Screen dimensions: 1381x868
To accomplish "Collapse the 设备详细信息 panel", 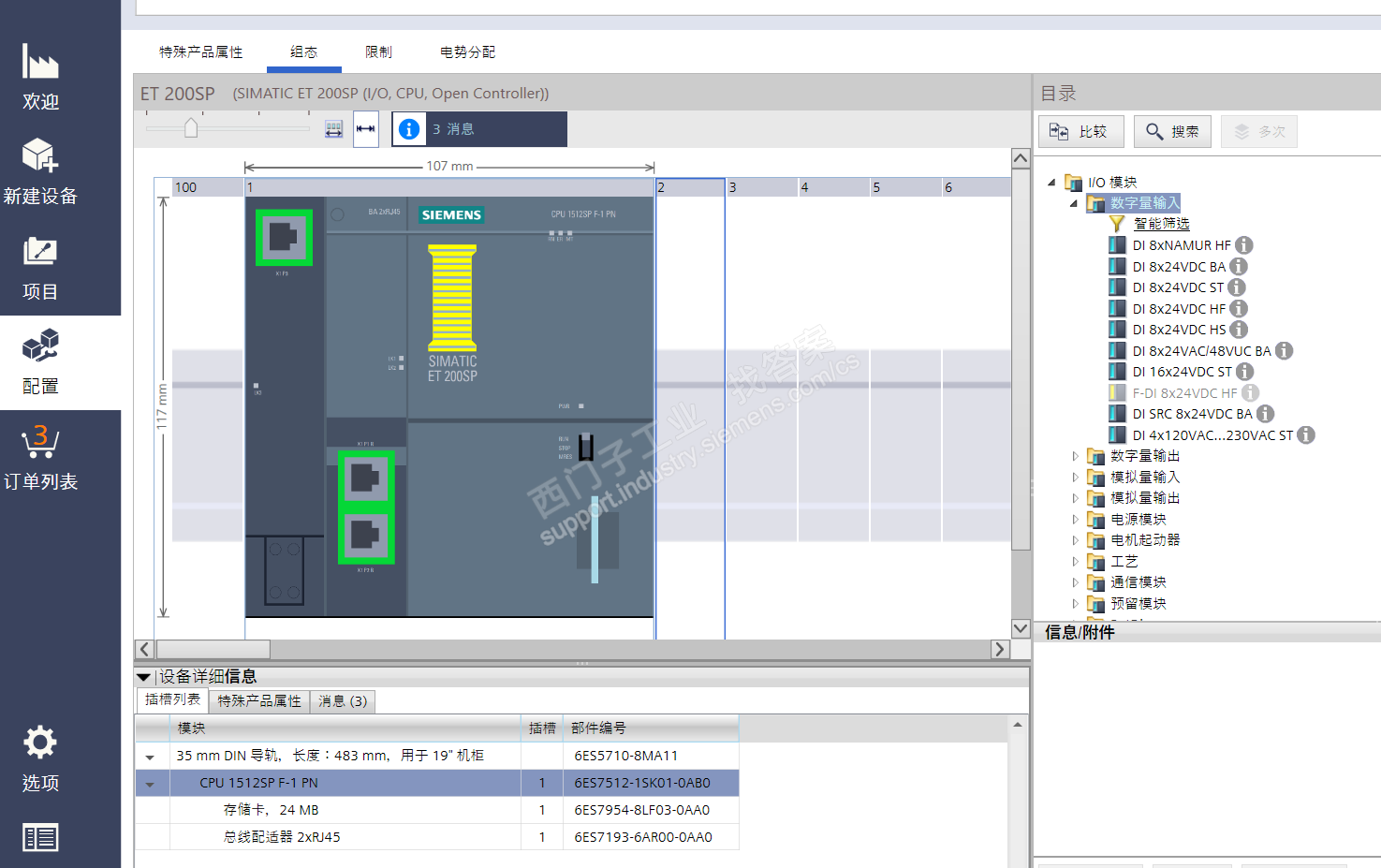I will (x=143, y=677).
